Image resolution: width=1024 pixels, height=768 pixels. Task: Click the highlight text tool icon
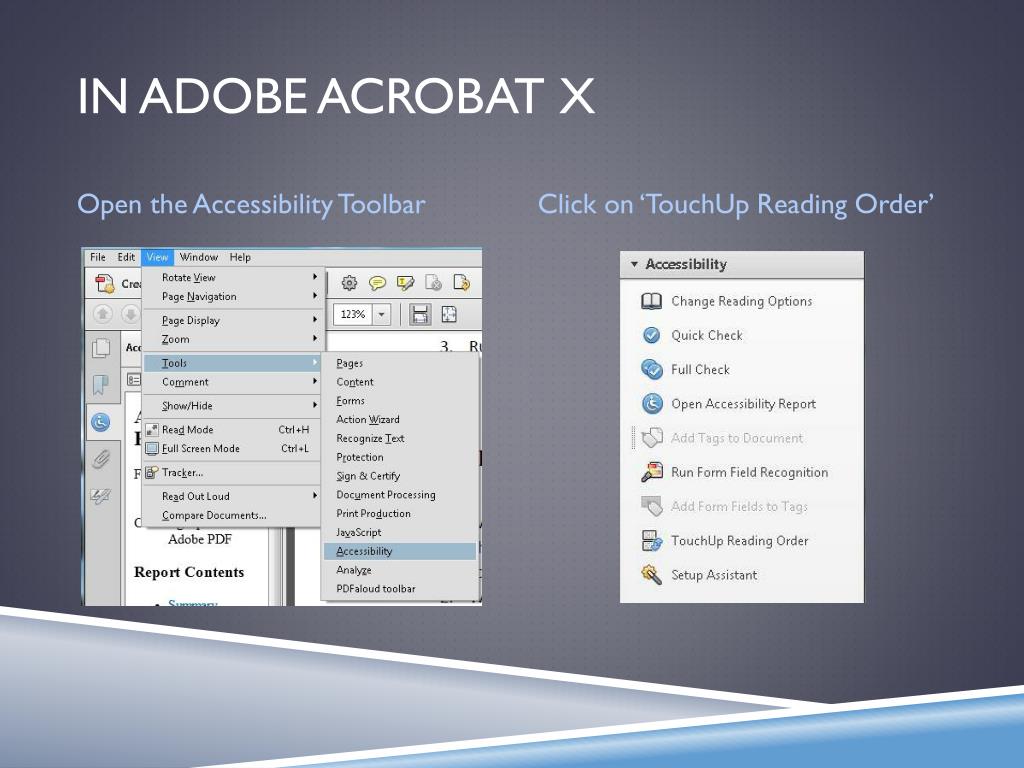[x=405, y=283]
